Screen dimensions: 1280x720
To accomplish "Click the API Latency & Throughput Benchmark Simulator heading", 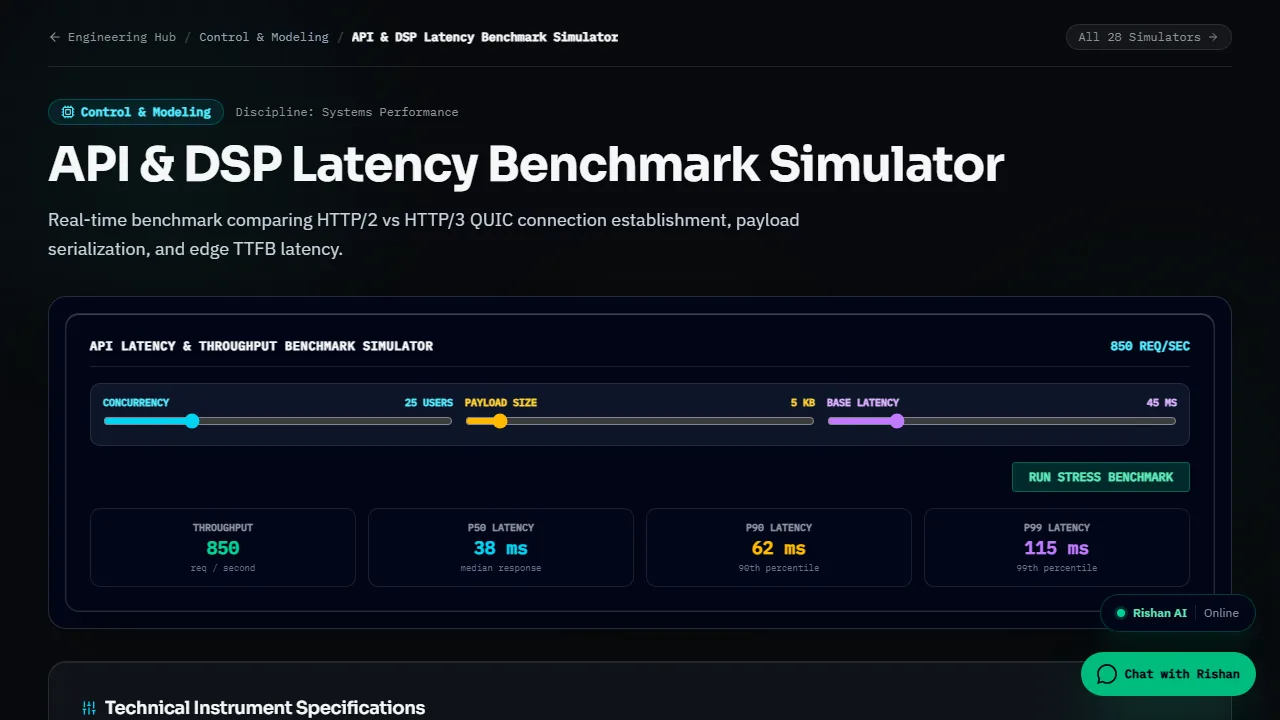I will (x=261, y=346).
